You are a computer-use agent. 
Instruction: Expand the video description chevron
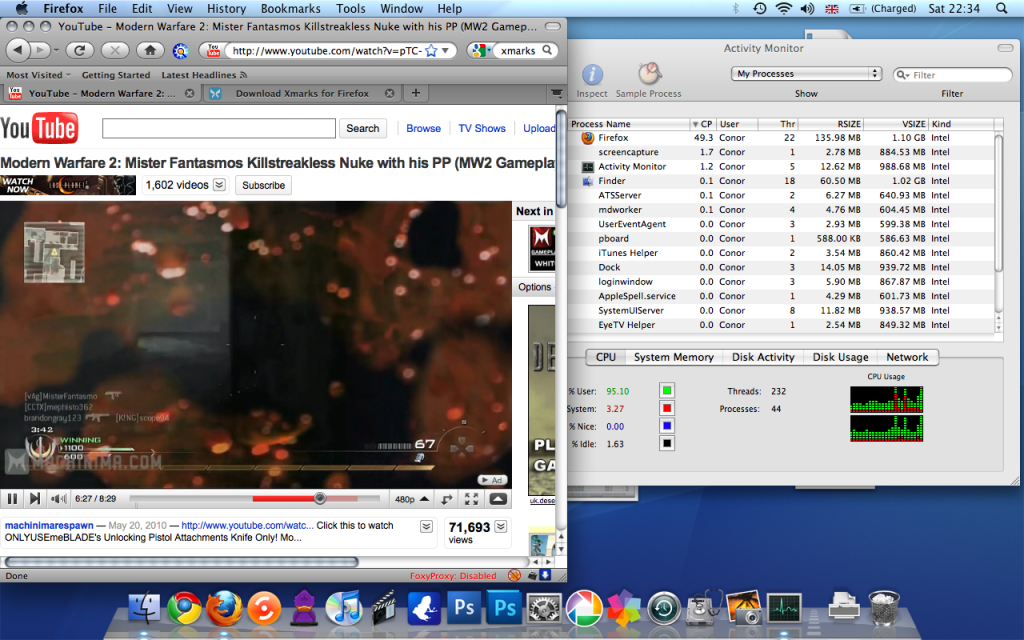click(x=426, y=526)
